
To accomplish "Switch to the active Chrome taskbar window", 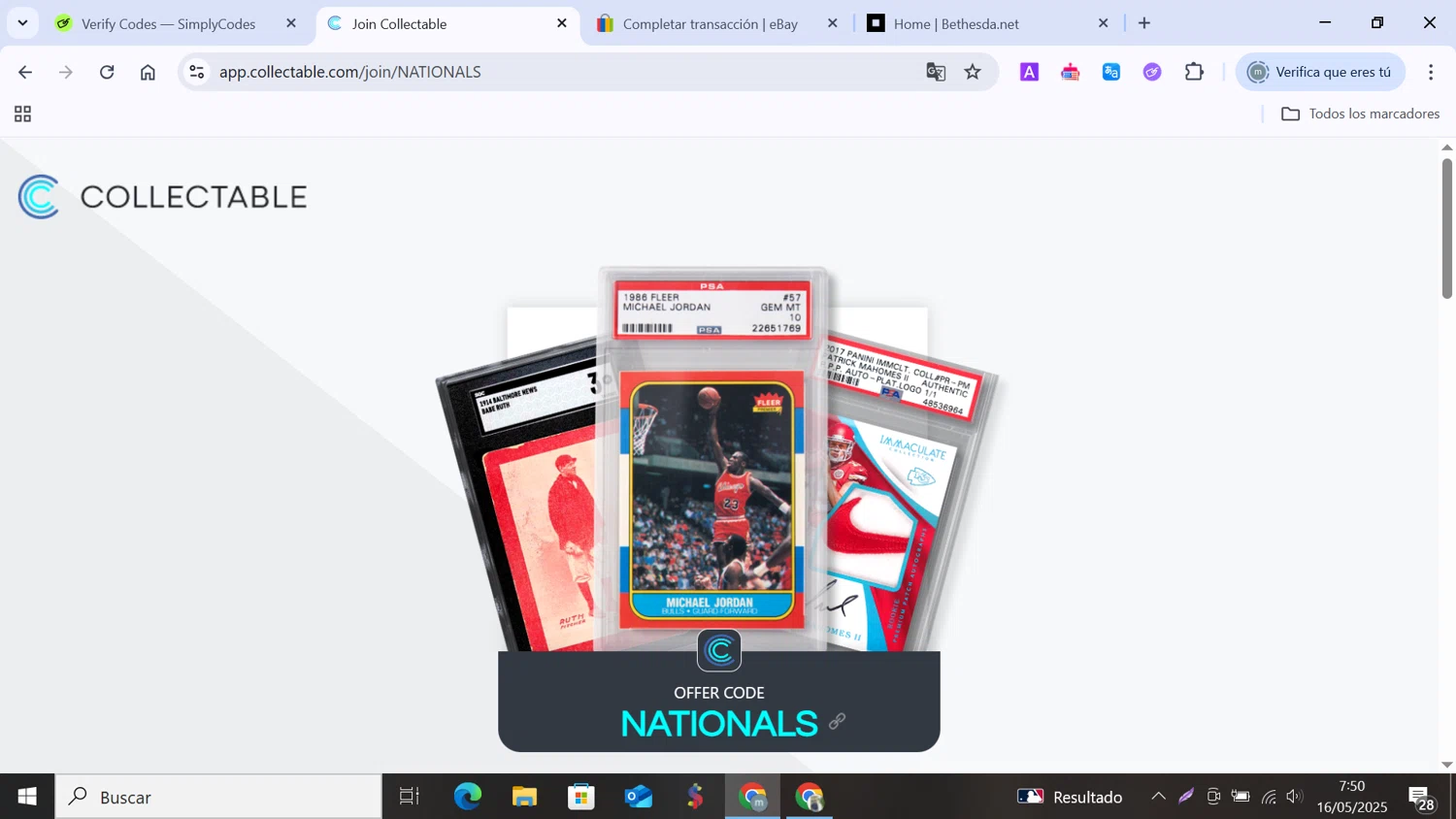I will tap(753, 797).
